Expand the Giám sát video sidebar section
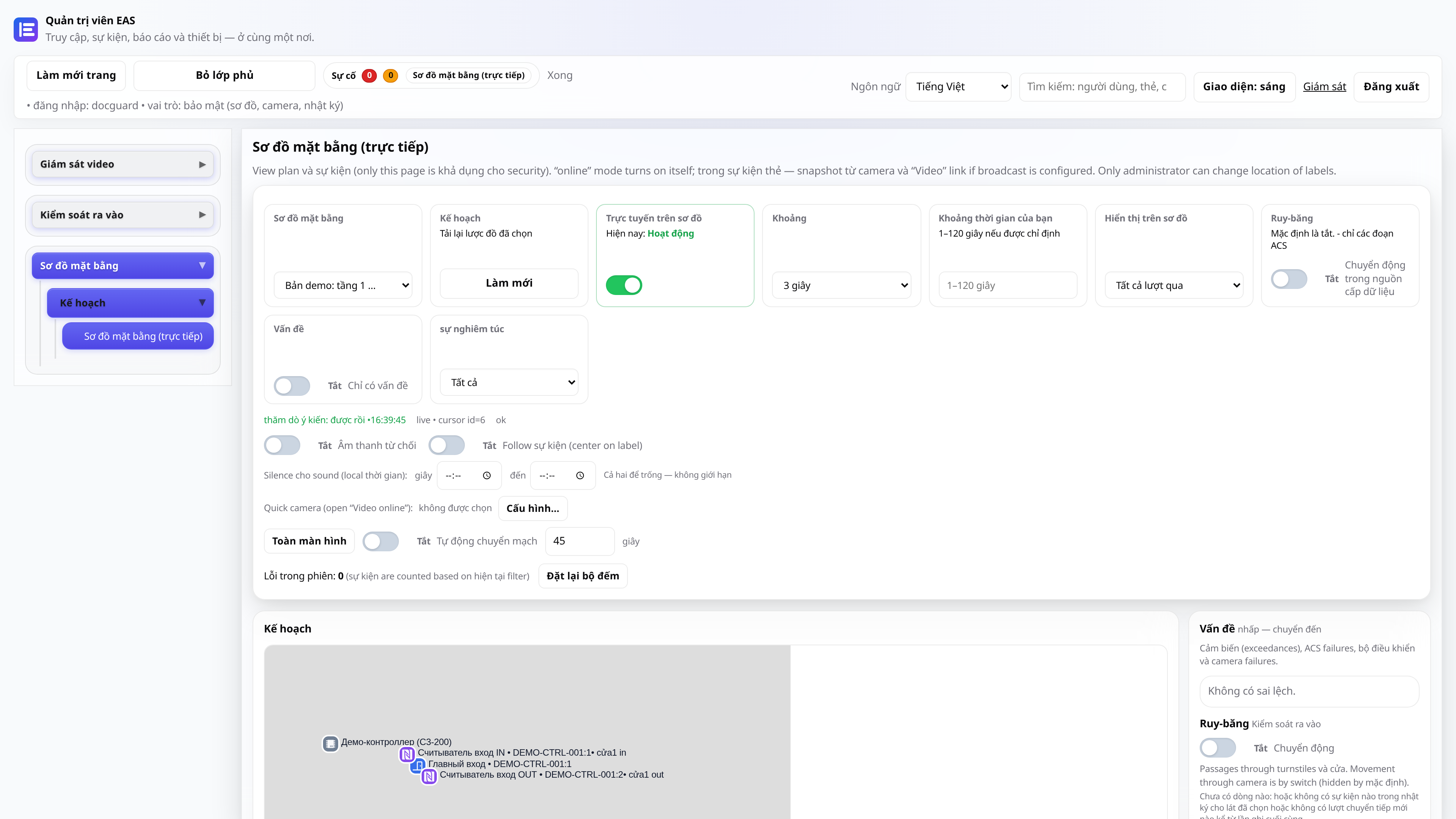Viewport: 1456px width, 819px height. [x=122, y=165]
